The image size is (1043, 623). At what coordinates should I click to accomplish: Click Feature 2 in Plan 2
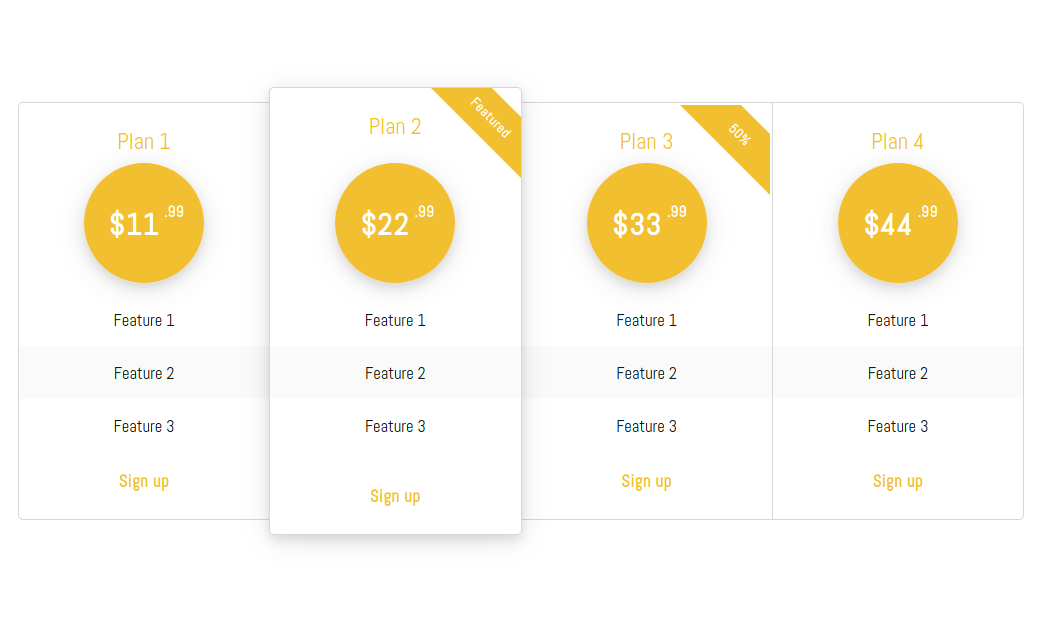395,374
